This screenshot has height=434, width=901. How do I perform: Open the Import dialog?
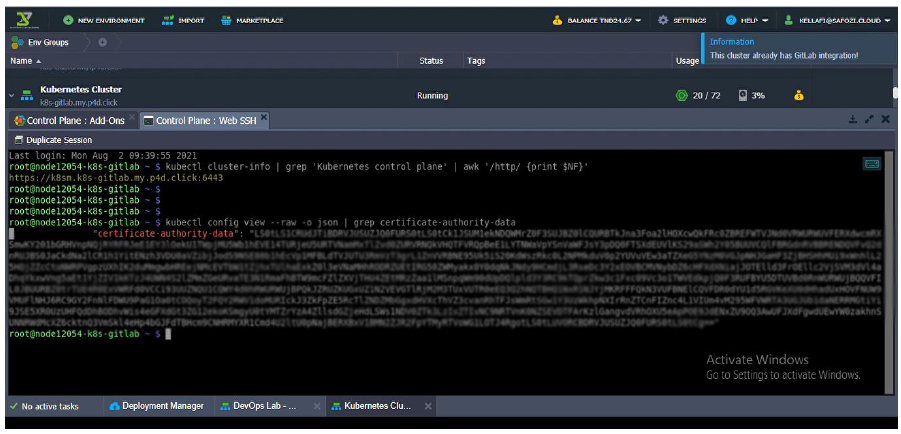pyautogui.click(x=183, y=21)
